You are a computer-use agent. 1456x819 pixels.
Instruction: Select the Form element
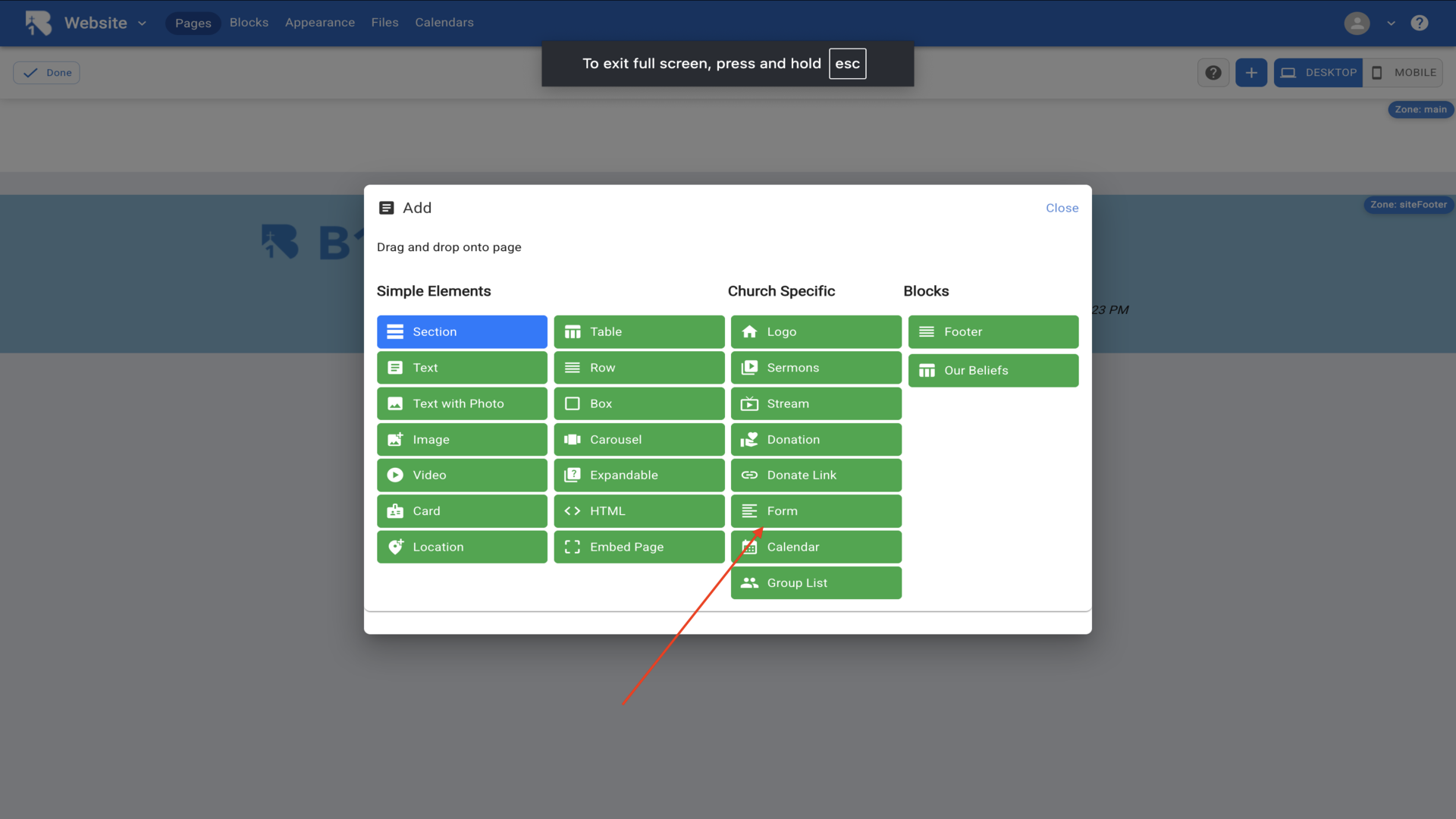815,511
